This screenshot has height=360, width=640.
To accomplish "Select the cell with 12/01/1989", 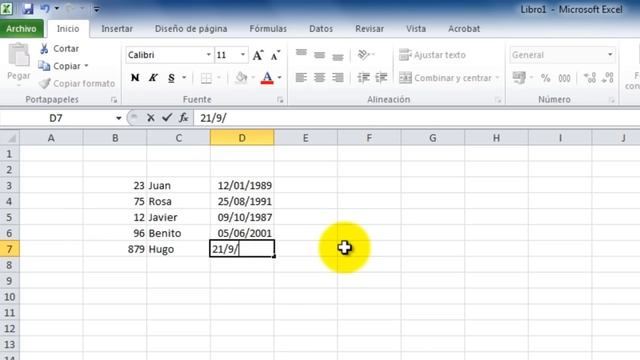I will (x=242, y=185).
